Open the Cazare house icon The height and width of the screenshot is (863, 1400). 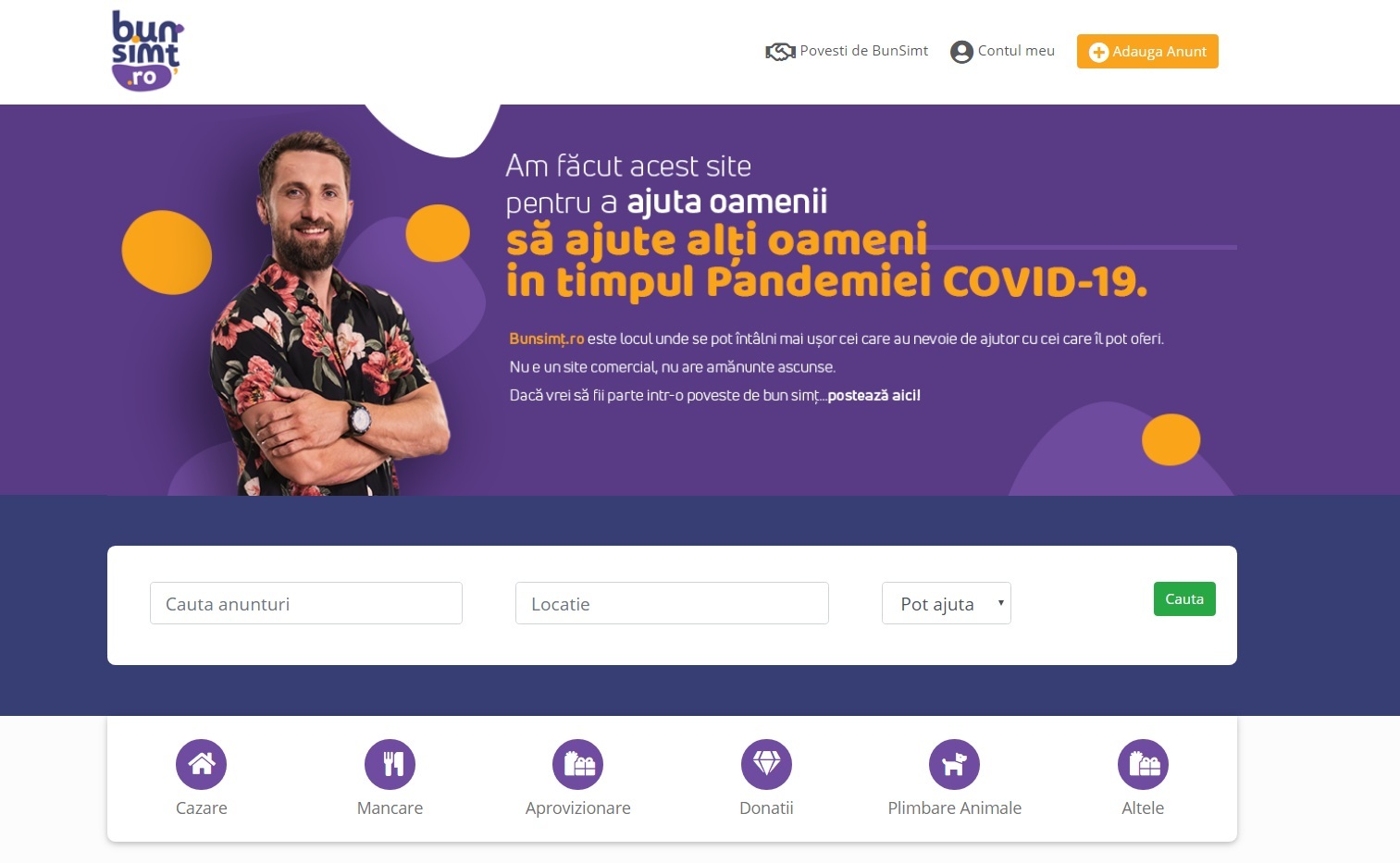pos(201,764)
